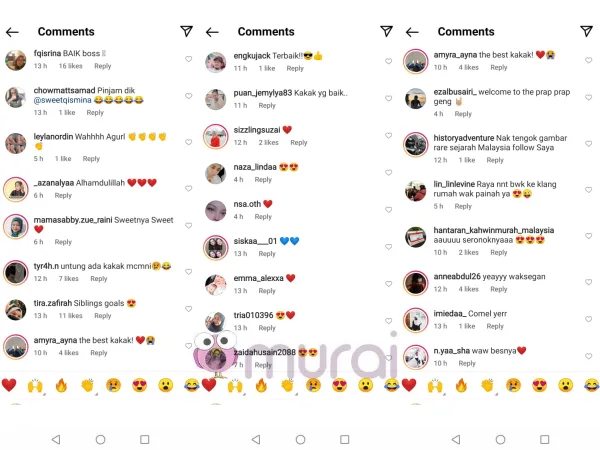Tap back arrow in right Comments panel

coord(412,32)
